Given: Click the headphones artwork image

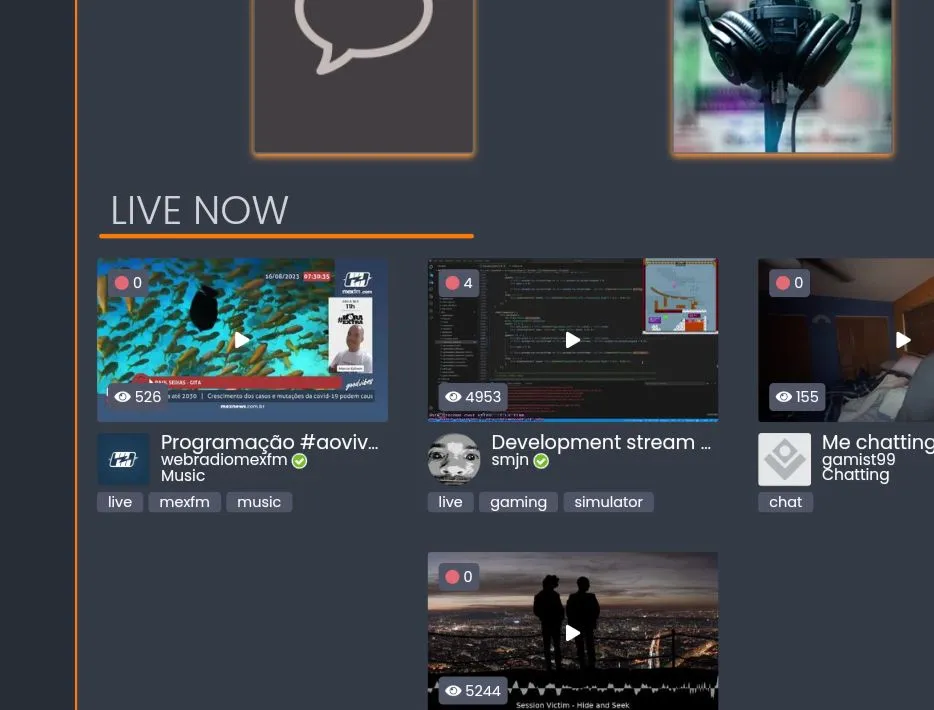Looking at the screenshot, I should [x=782, y=76].
